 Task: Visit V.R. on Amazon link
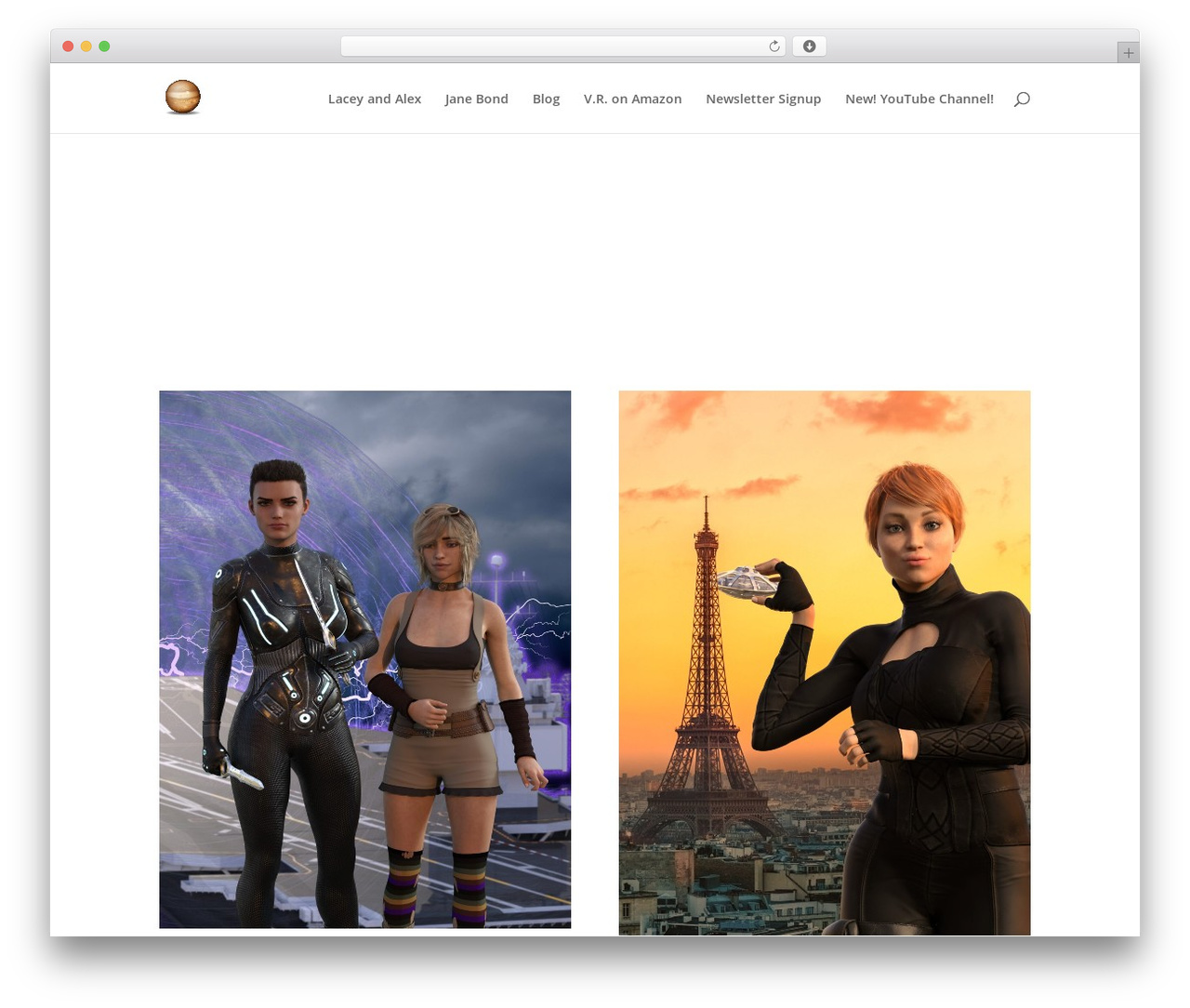[x=632, y=99]
